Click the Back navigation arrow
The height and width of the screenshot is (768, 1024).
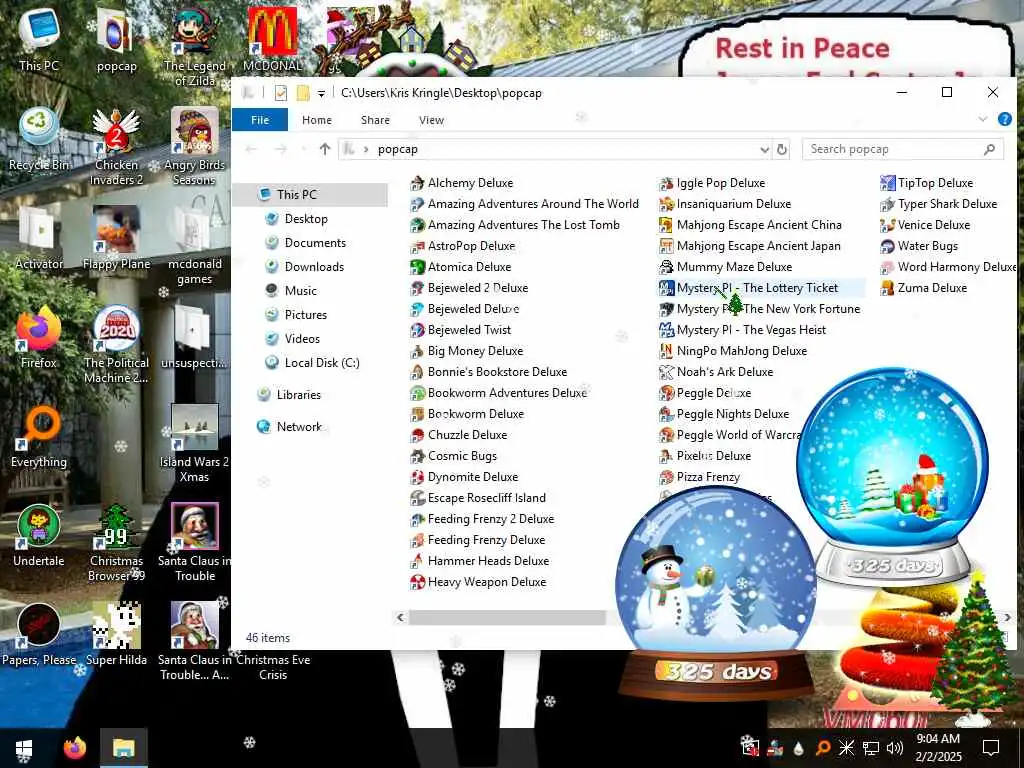pyautogui.click(x=251, y=150)
